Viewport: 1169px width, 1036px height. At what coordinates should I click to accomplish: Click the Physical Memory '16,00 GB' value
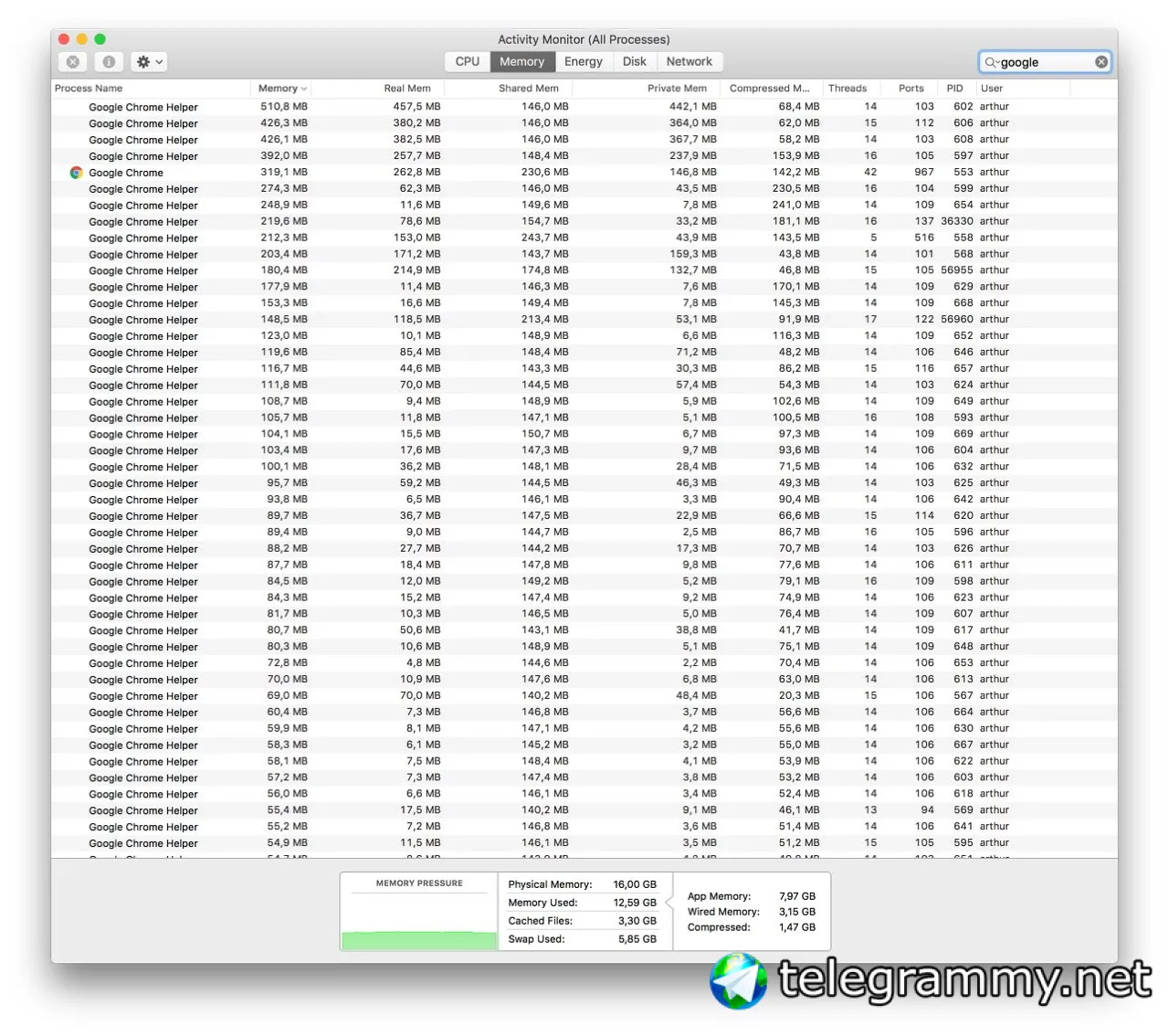tap(635, 884)
